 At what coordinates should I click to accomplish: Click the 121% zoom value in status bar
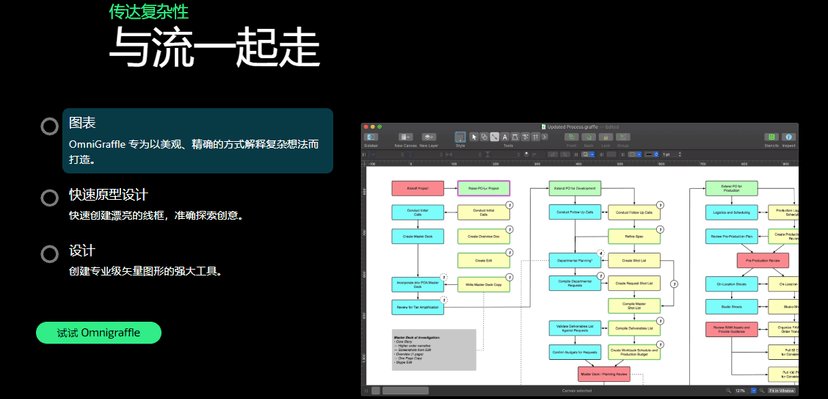740,391
